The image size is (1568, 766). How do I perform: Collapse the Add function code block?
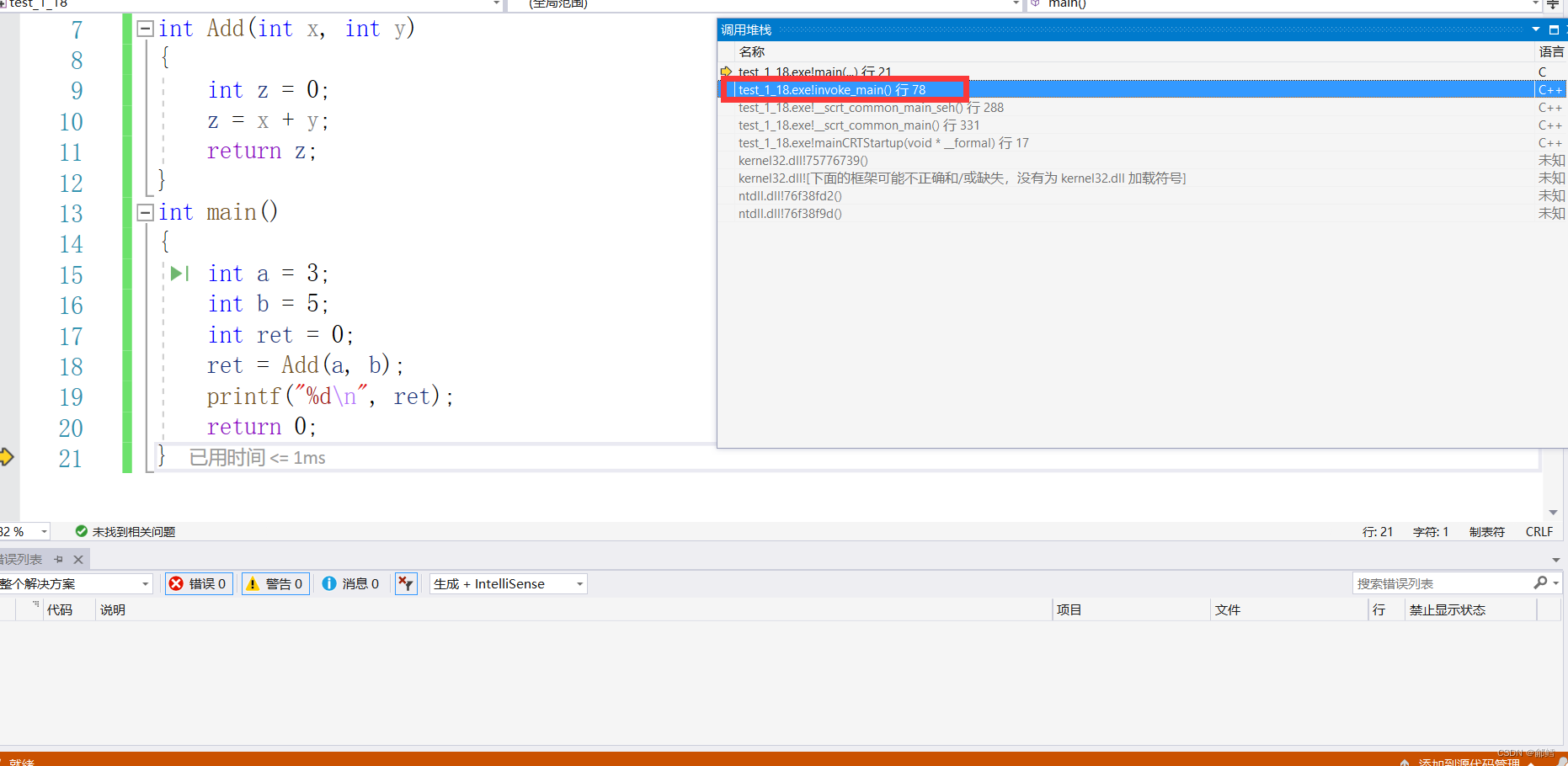click(145, 29)
